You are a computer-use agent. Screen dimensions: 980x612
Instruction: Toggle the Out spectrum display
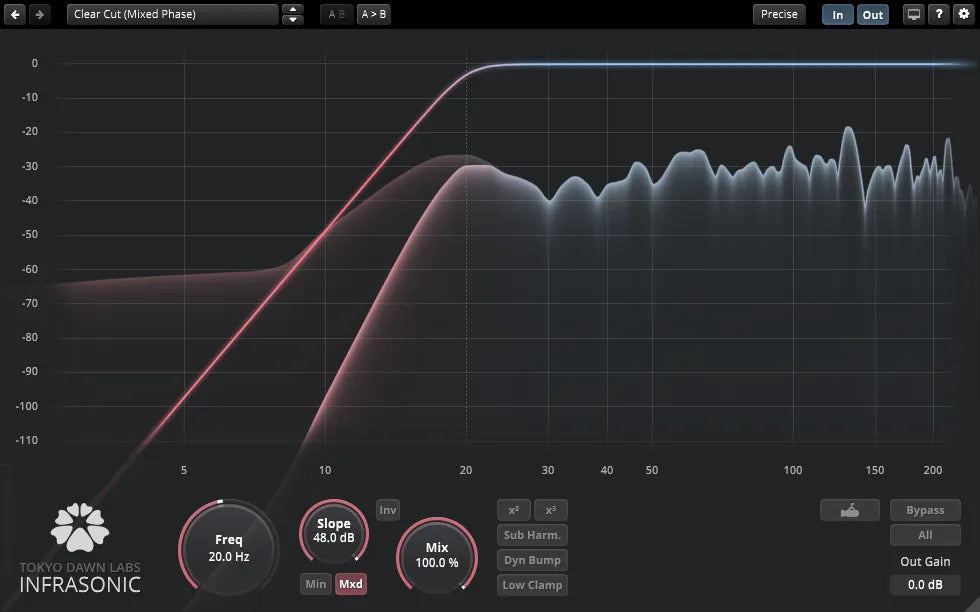click(x=872, y=14)
